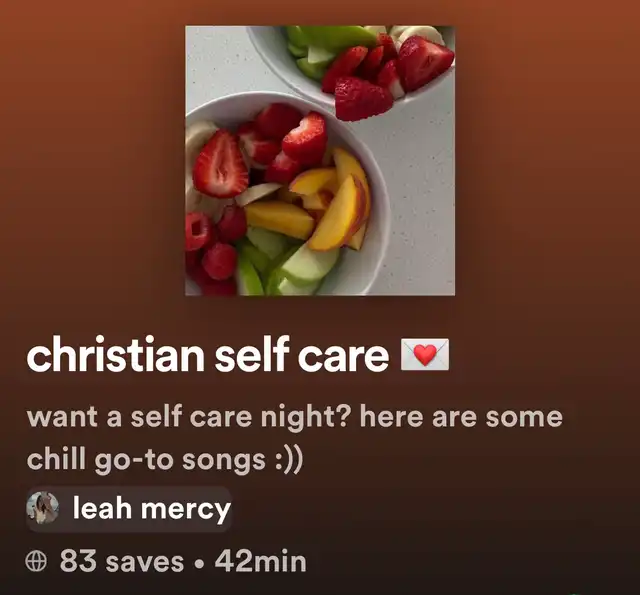Click the red heart on envelope emoji
The height and width of the screenshot is (595, 640).
click(425, 355)
